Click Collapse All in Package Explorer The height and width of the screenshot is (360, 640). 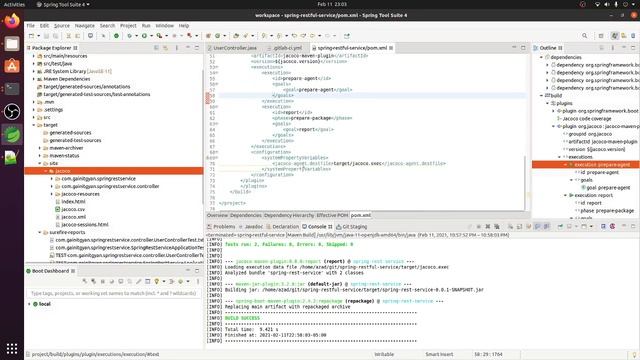[156, 48]
